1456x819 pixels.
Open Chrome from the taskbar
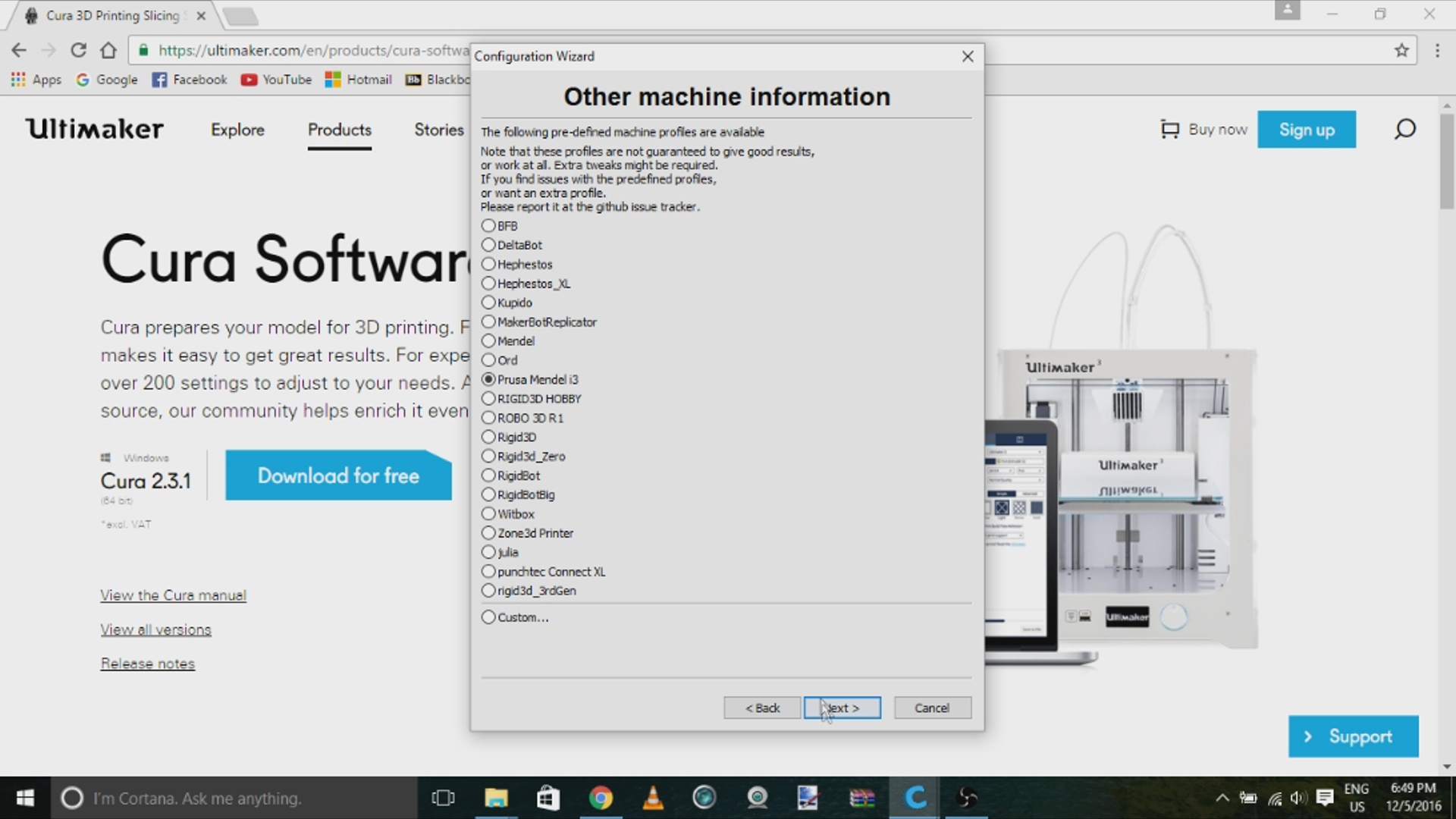[x=601, y=798]
